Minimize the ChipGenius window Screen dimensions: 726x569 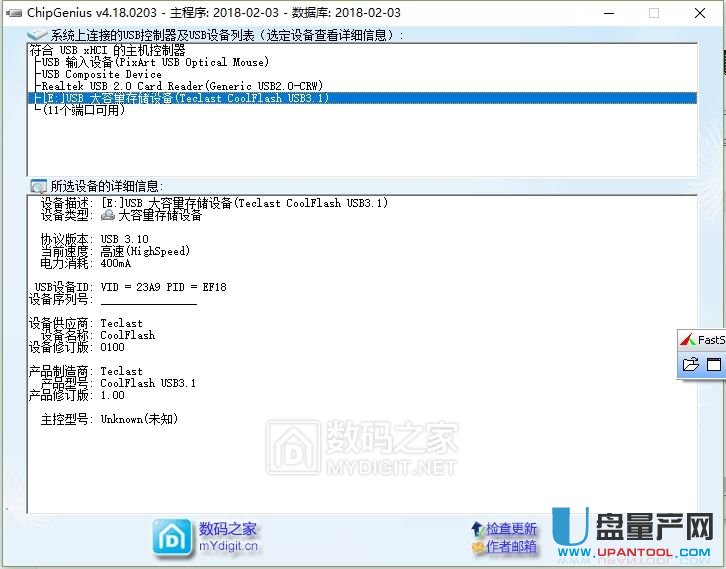click(608, 13)
